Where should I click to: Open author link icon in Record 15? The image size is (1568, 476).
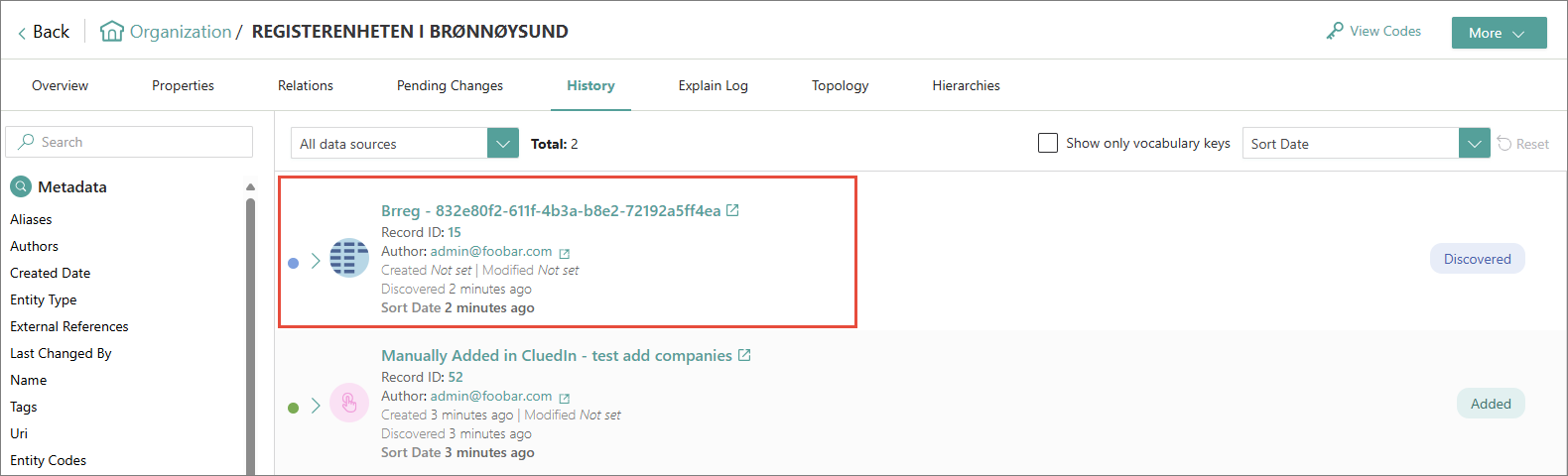[565, 253]
